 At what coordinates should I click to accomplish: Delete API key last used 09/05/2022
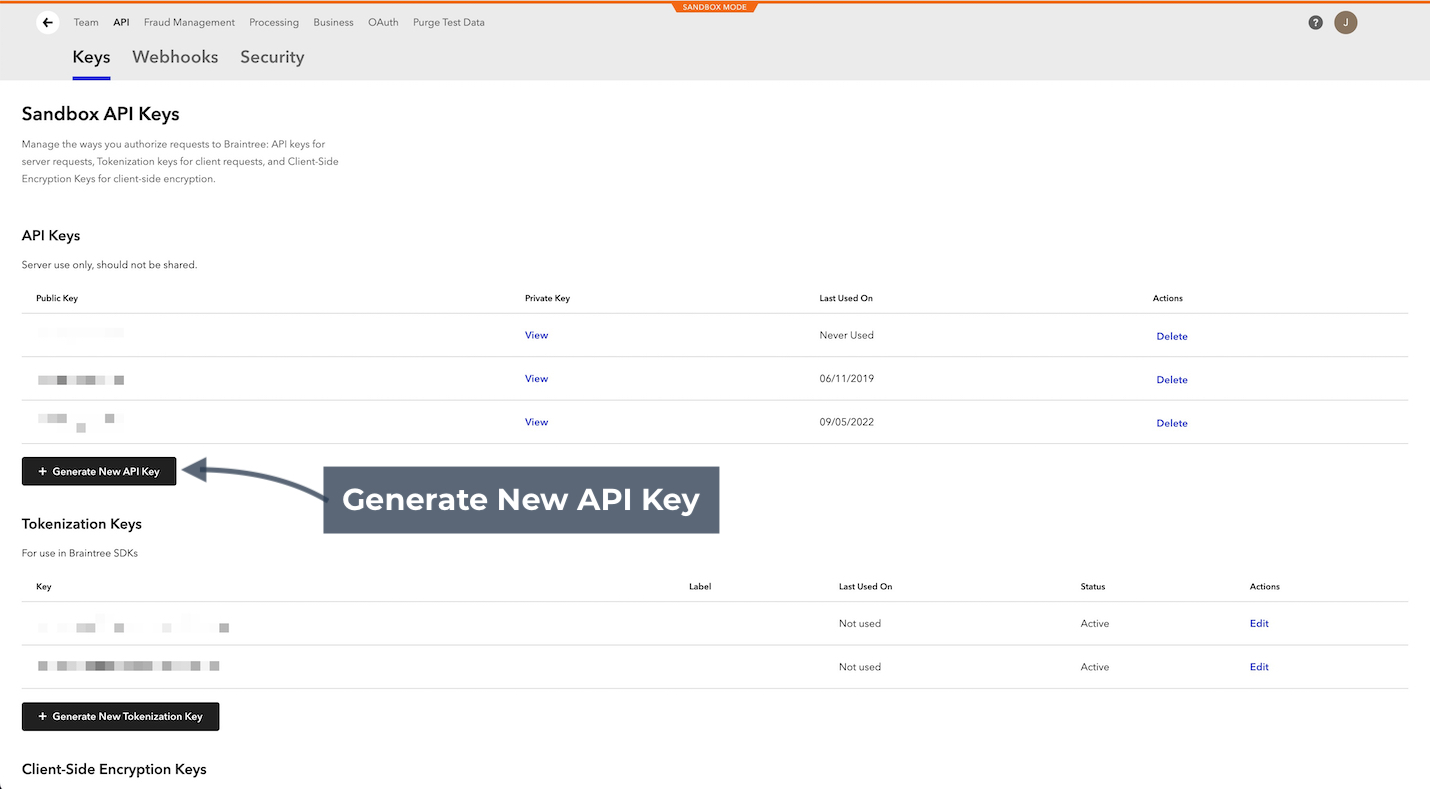[x=1172, y=423]
